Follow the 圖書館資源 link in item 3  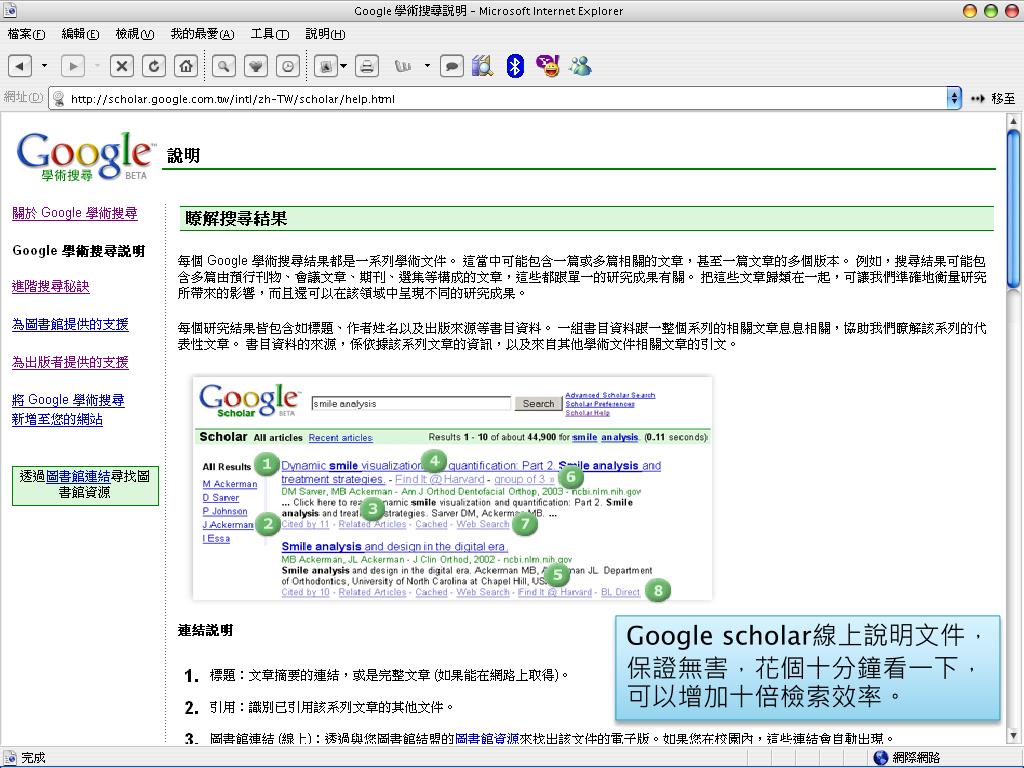coord(487,739)
